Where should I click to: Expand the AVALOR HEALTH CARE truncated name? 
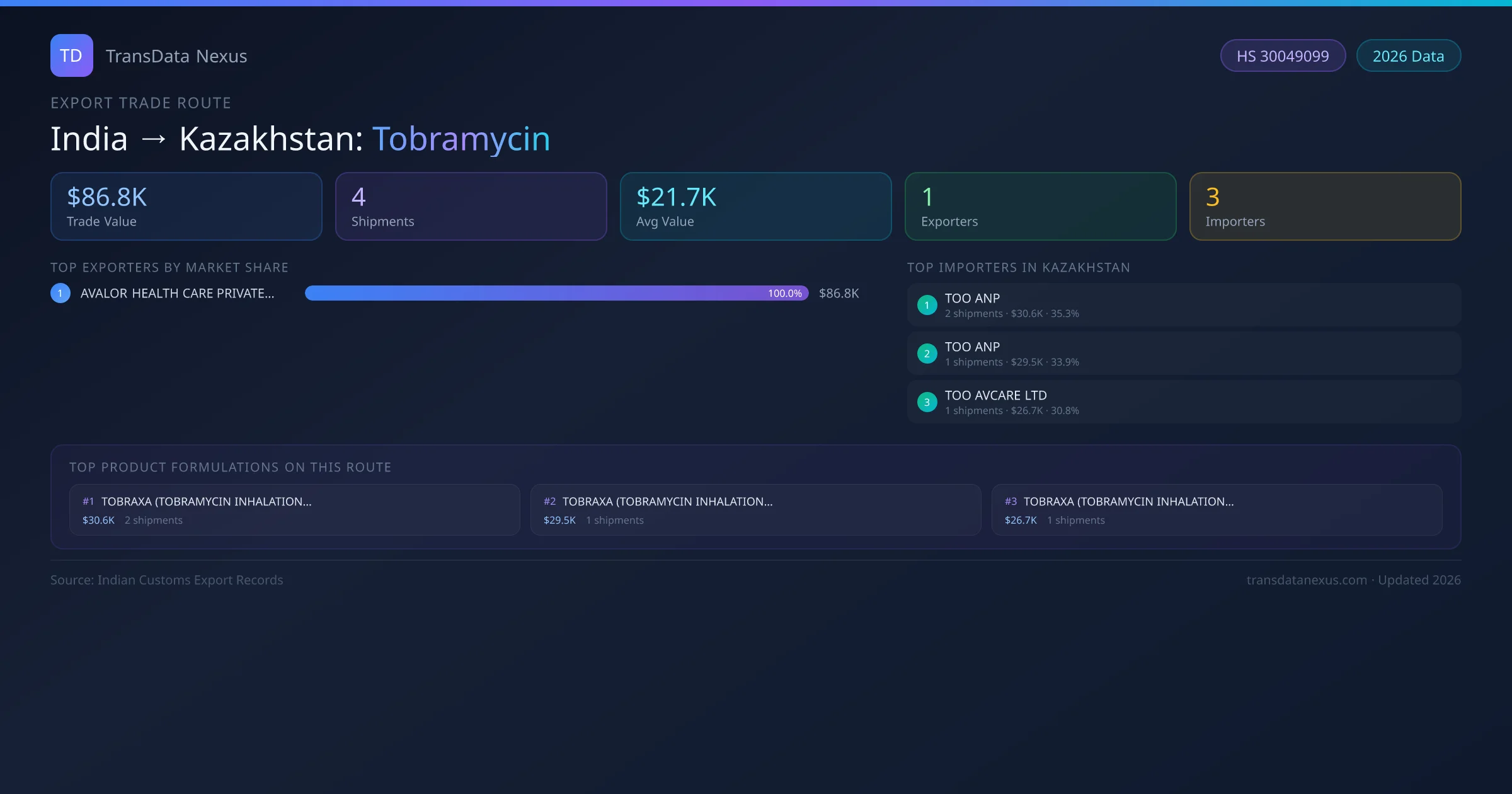pyautogui.click(x=177, y=292)
